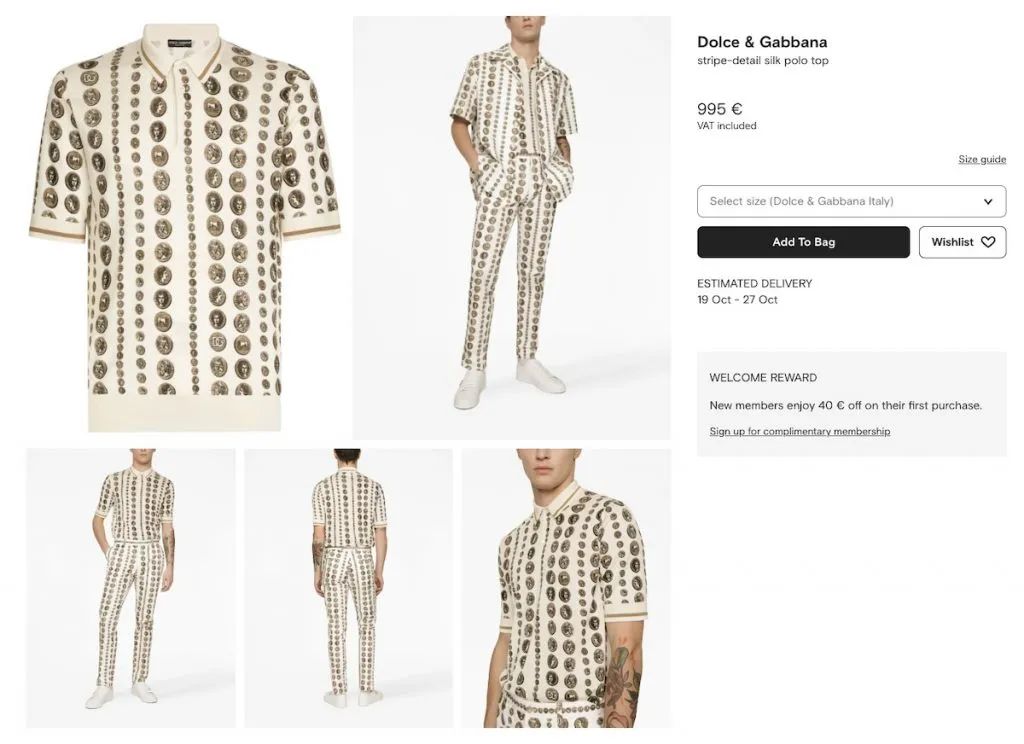Click the VAT included note
Image resolution: width=1024 pixels, height=744 pixels.
click(x=727, y=126)
